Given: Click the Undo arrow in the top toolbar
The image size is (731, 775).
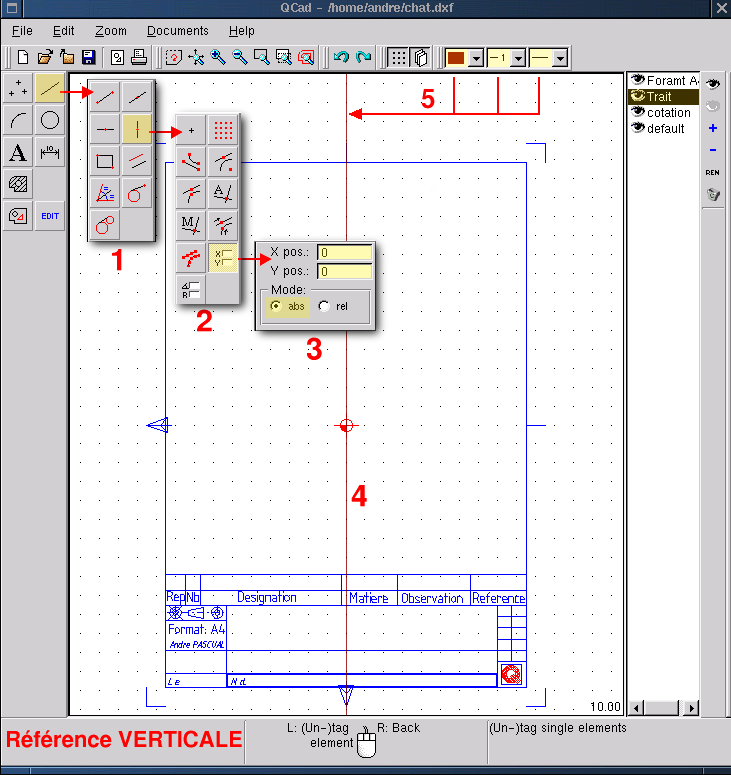Looking at the screenshot, I should pos(342,57).
